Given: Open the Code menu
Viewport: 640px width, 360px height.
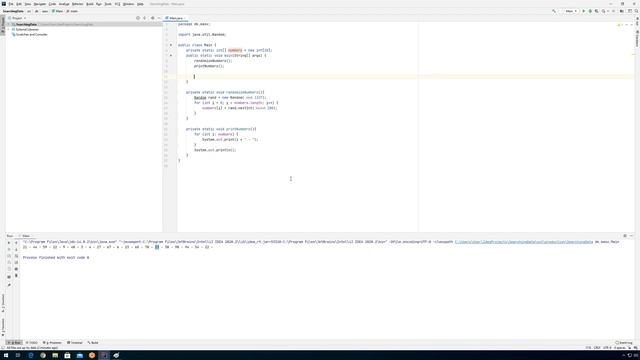Looking at the screenshot, I should (x=52, y=4).
